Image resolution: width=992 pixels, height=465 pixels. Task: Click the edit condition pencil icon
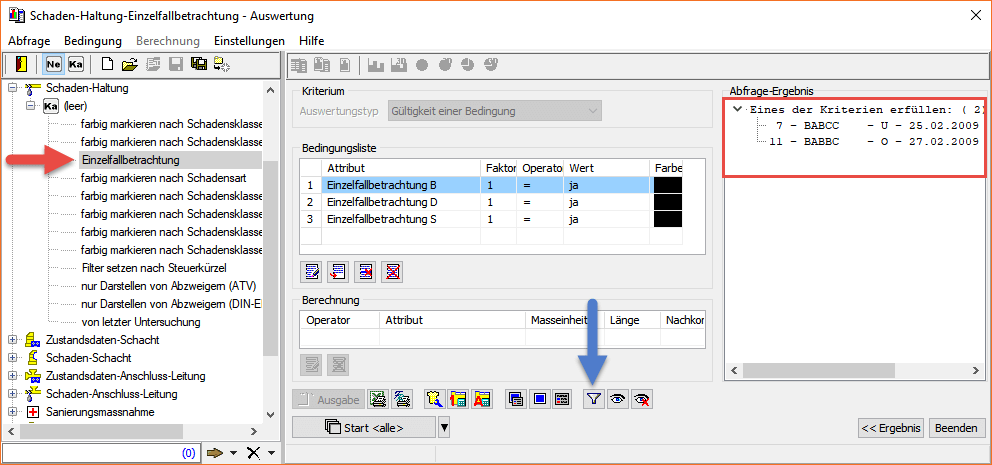click(312, 271)
